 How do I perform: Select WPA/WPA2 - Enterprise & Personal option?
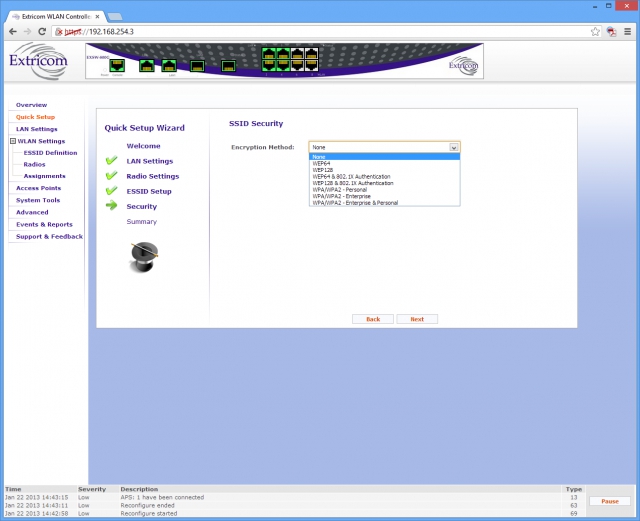(384, 203)
